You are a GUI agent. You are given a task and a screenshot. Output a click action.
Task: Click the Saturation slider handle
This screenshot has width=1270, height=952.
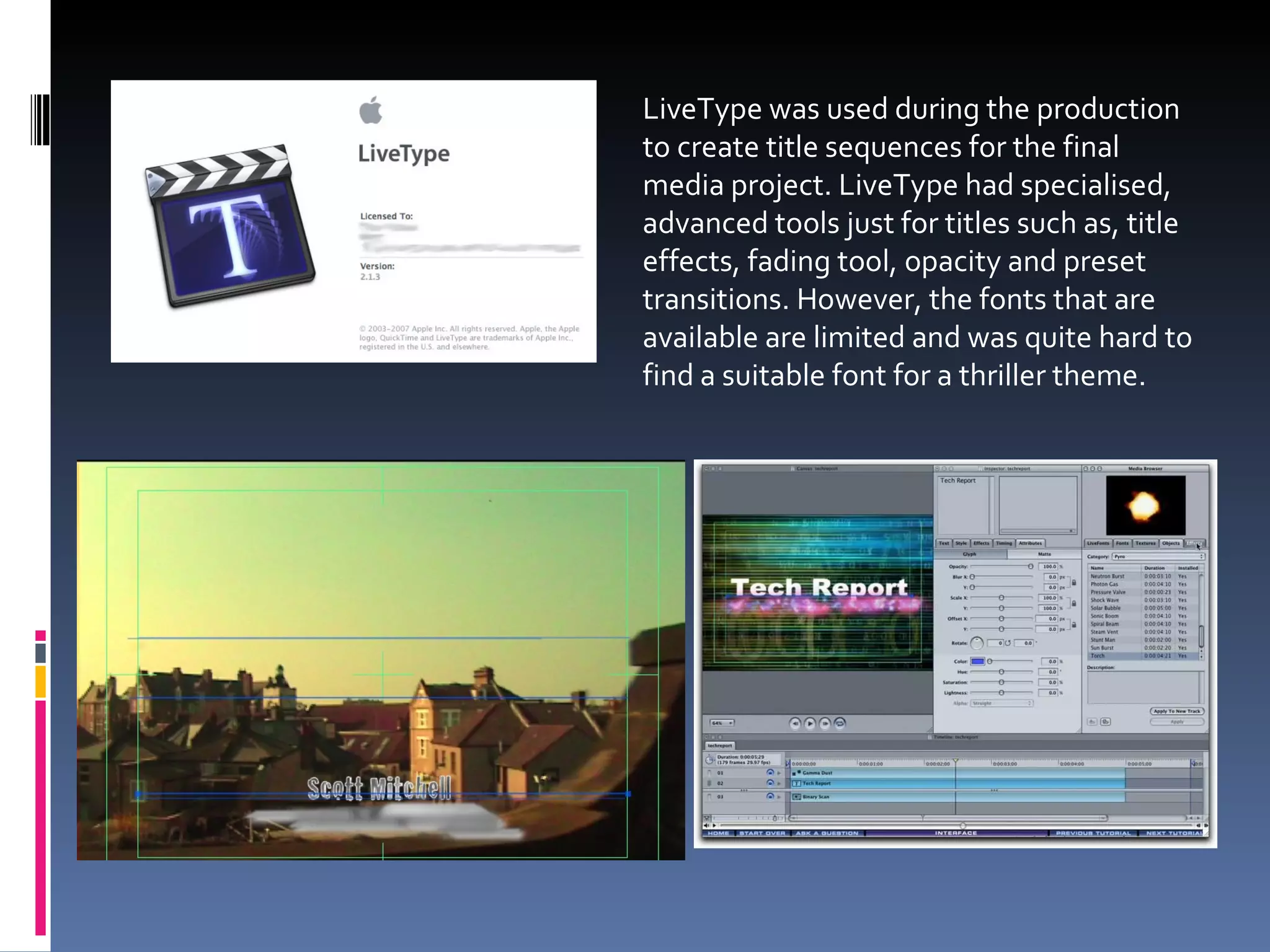1001,682
